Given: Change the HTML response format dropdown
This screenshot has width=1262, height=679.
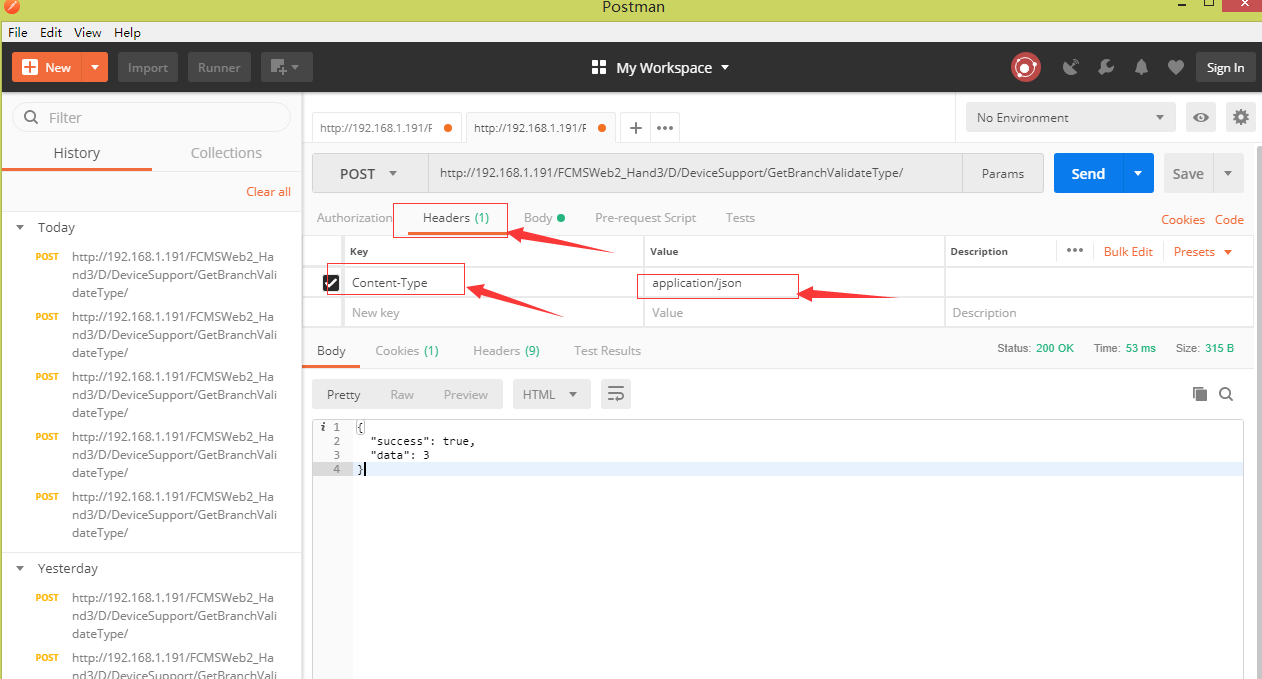Looking at the screenshot, I should [551, 394].
